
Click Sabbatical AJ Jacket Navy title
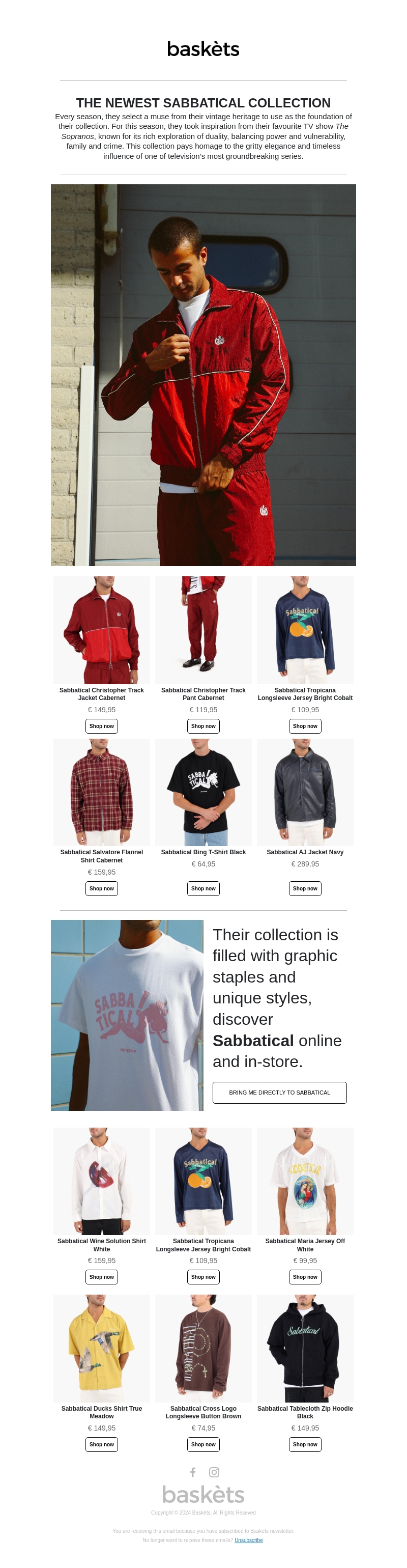305,852
